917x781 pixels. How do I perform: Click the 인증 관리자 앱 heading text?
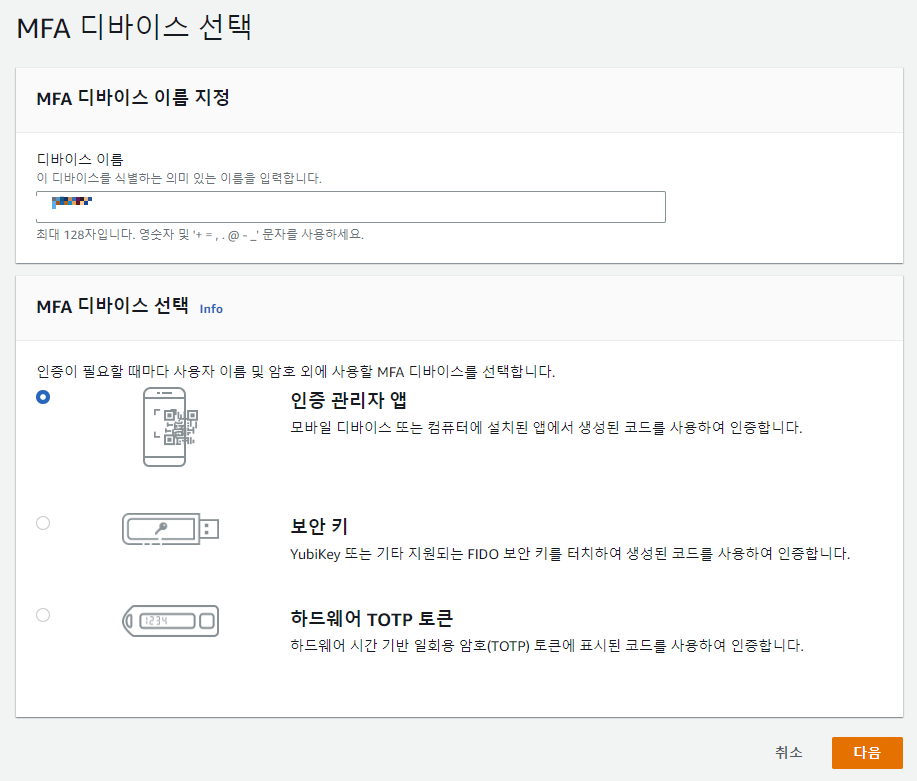click(348, 400)
